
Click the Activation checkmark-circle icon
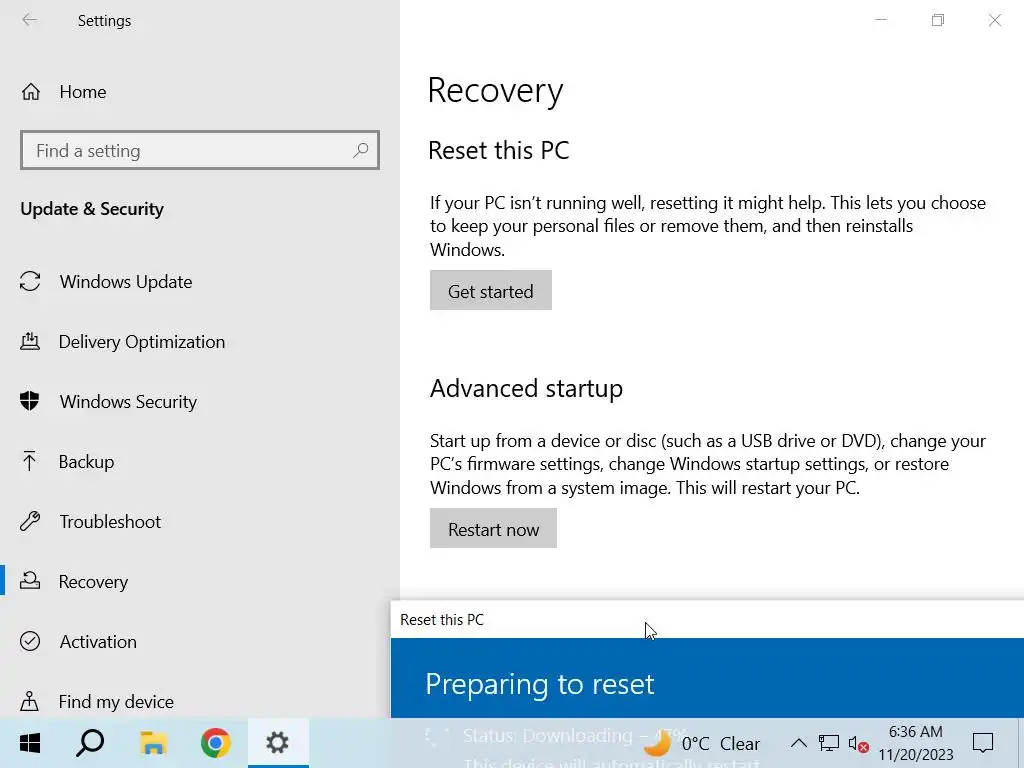pos(30,641)
